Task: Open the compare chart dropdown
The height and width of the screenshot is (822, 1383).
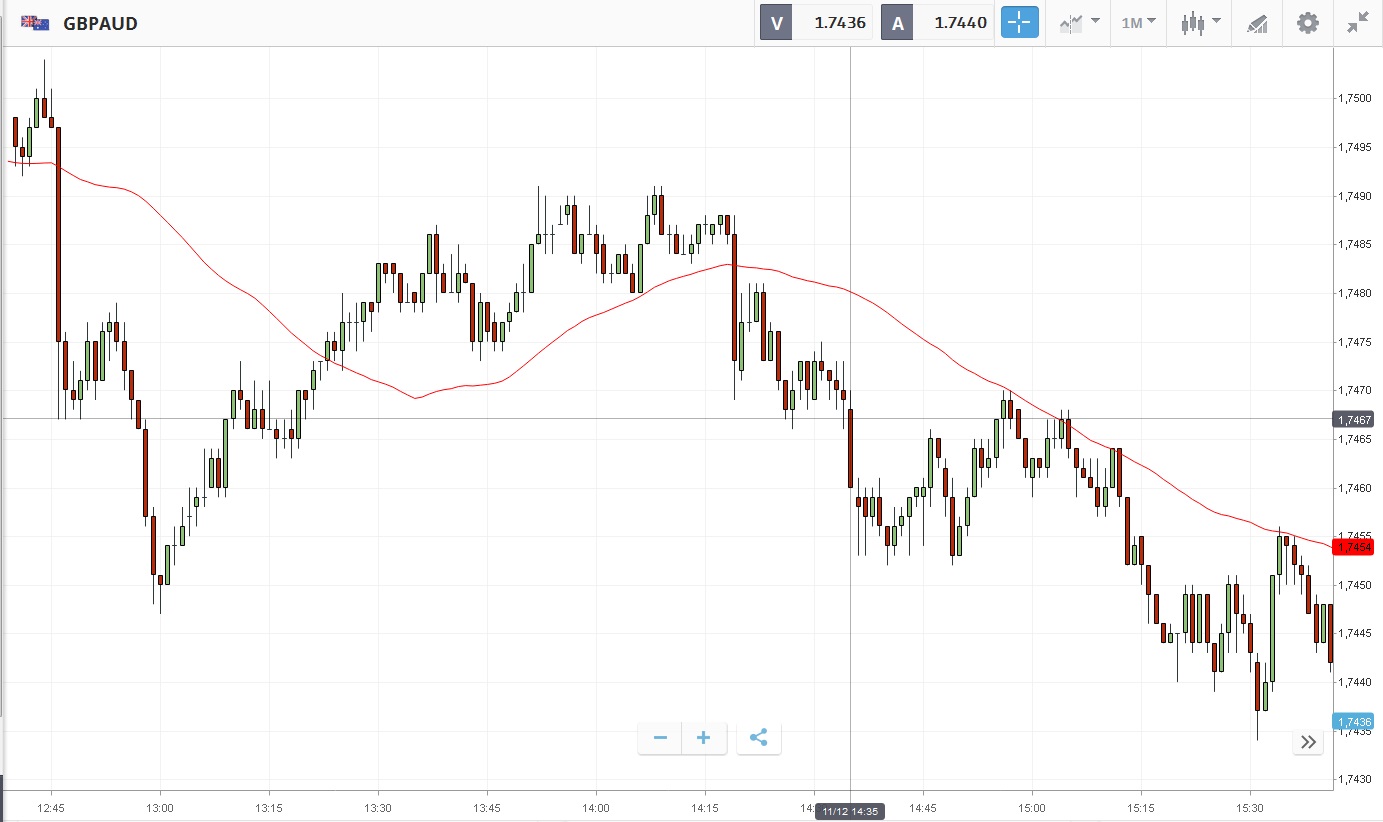Action: coord(1079,23)
